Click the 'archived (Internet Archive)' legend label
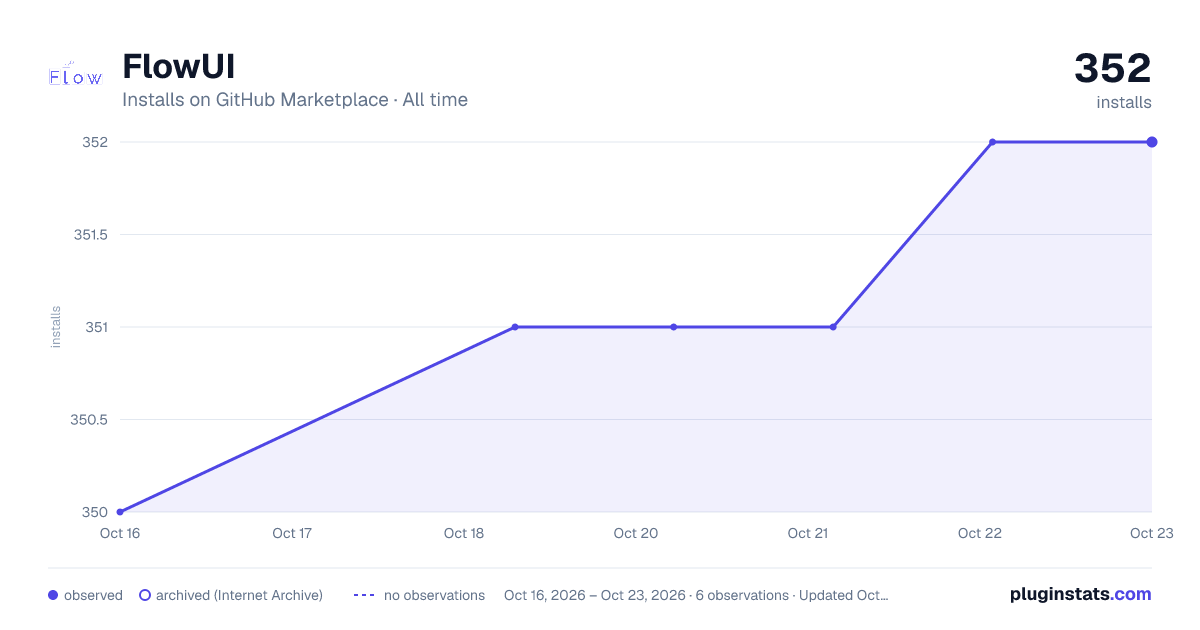This screenshot has height=630, width=1200. click(239, 595)
